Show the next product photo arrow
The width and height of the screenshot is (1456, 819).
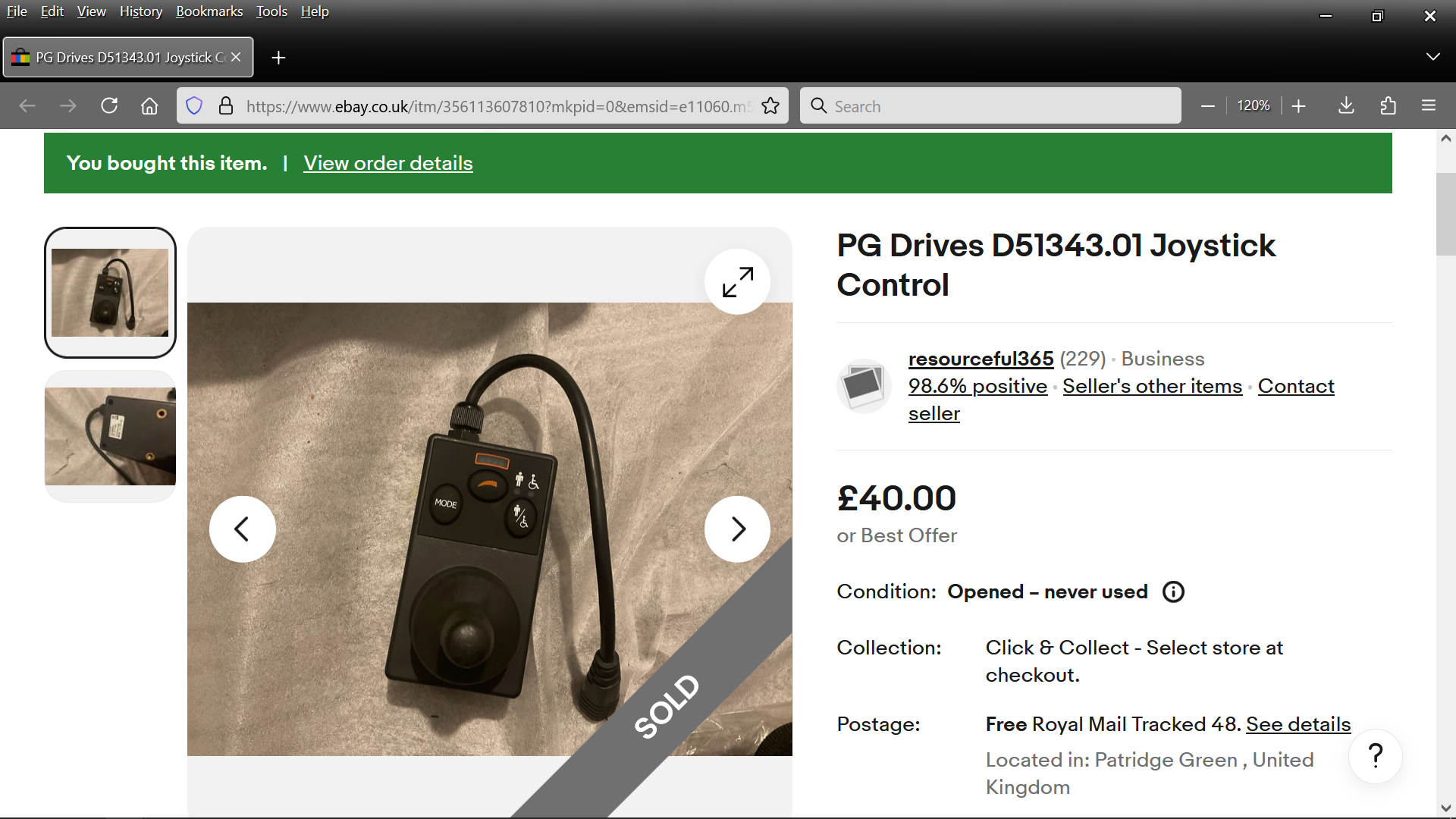pos(737,529)
